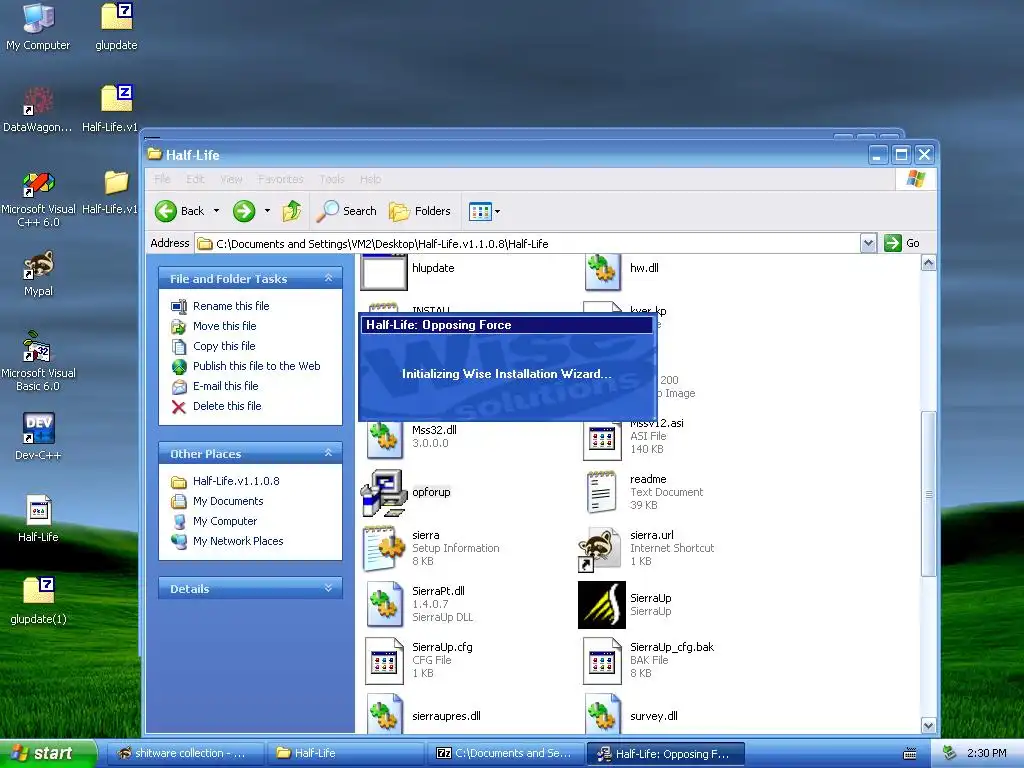This screenshot has height=768, width=1024.
Task: Click Delete this file
Action: (x=227, y=406)
